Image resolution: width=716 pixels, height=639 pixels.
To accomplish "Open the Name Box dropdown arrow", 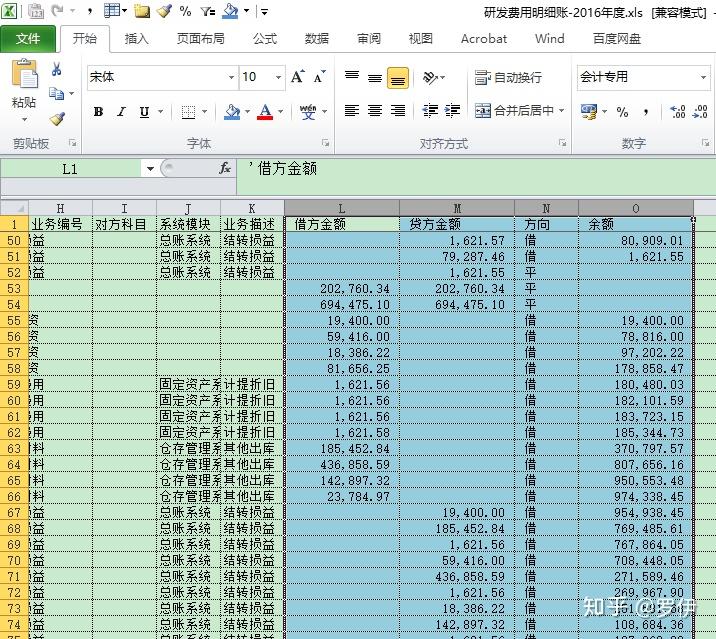I will 150,169.
